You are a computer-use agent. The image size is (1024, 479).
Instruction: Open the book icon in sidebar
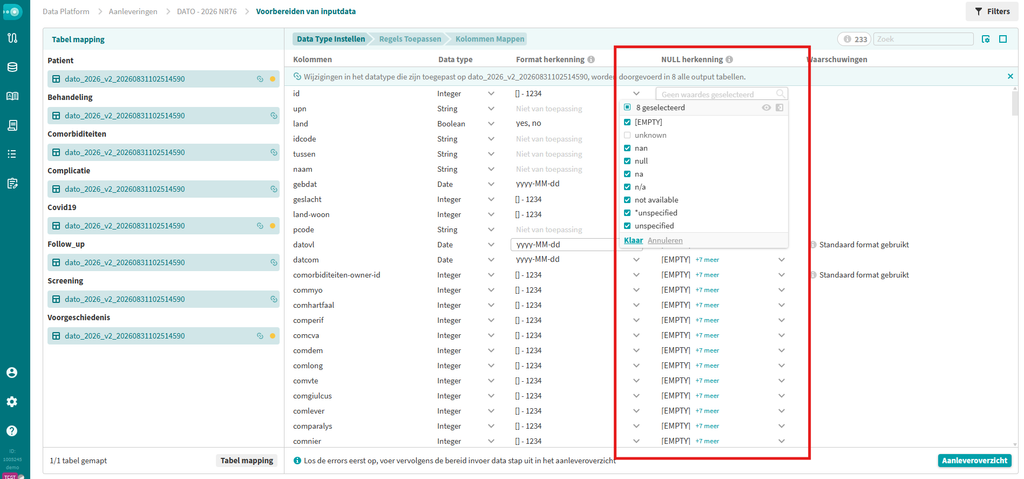coord(12,97)
